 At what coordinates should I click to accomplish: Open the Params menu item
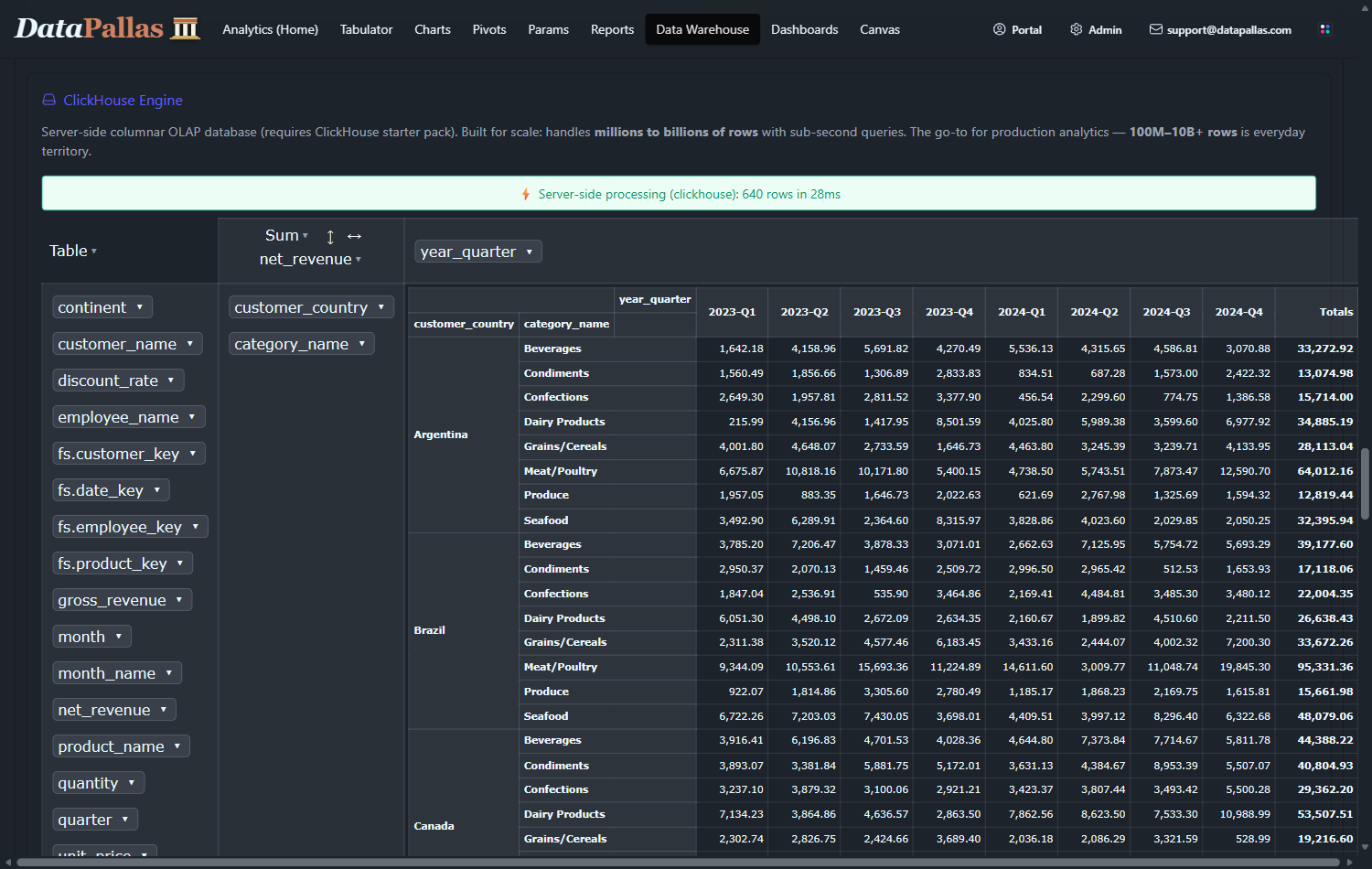coord(549,29)
